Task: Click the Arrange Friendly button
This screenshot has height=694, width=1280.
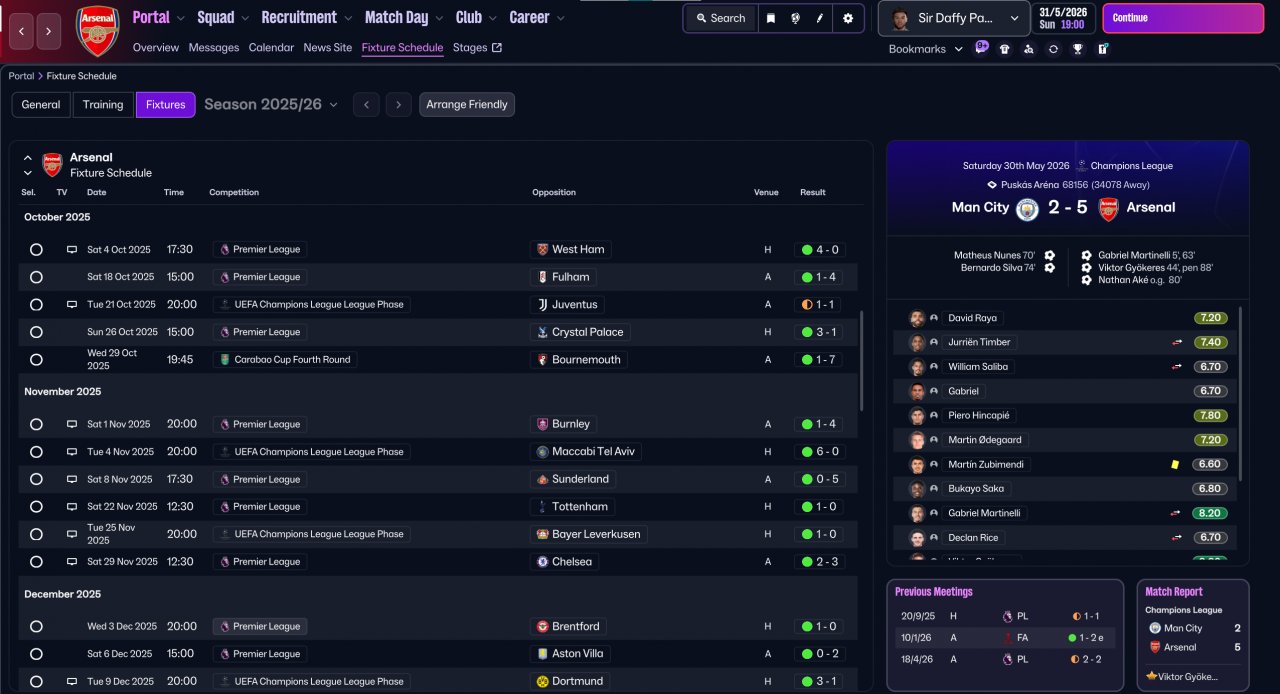Action: [x=467, y=105]
